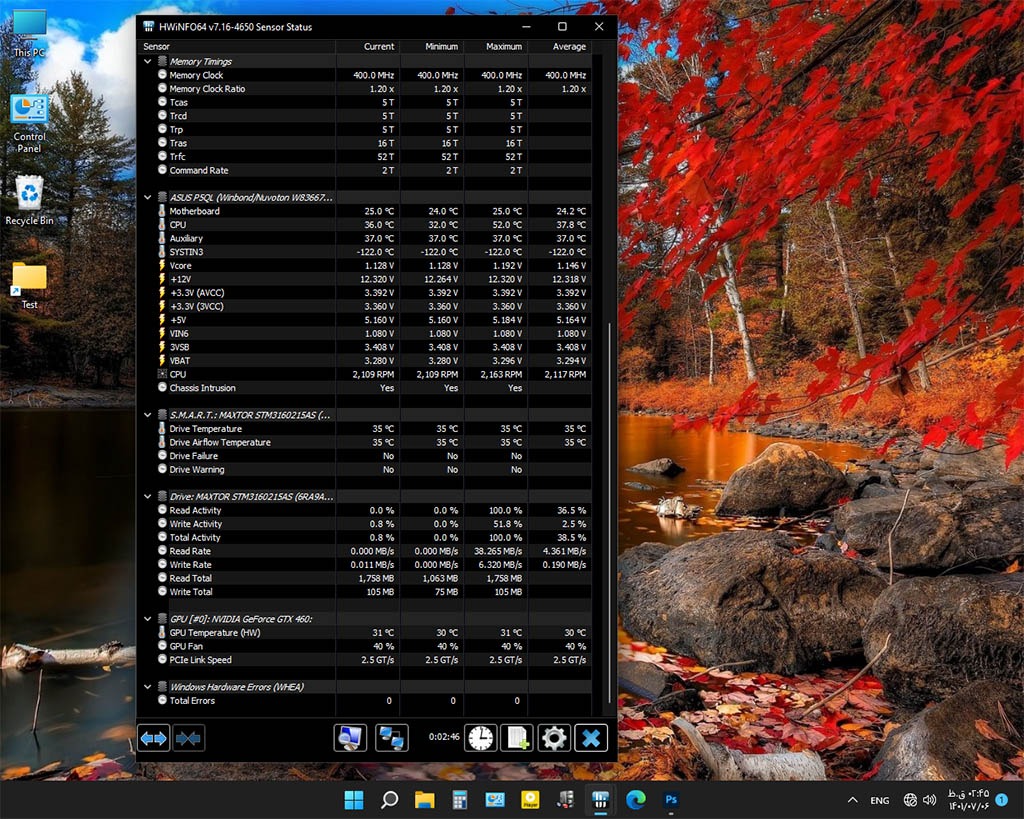Open Photoshop from the taskbar

tap(672, 800)
